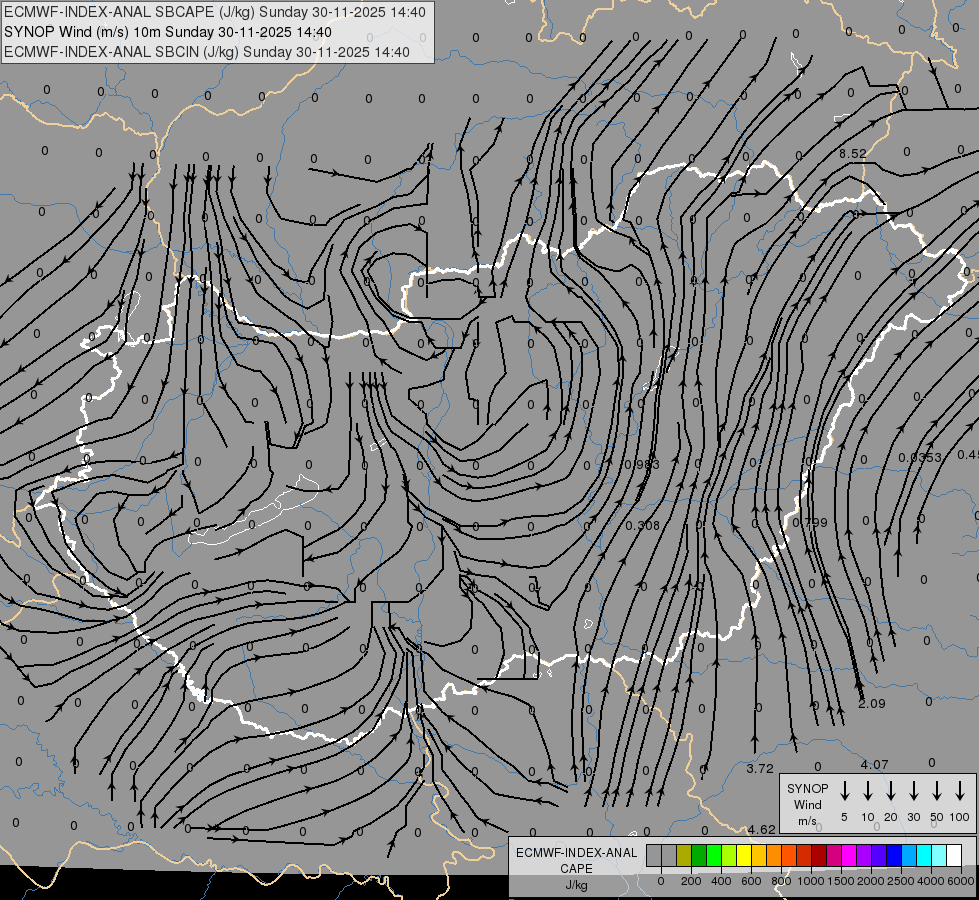The width and height of the screenshot is (979, 900).
Task: Pick the dark maroon swatch right of the 1000 tick
Action: click(819, 855)
